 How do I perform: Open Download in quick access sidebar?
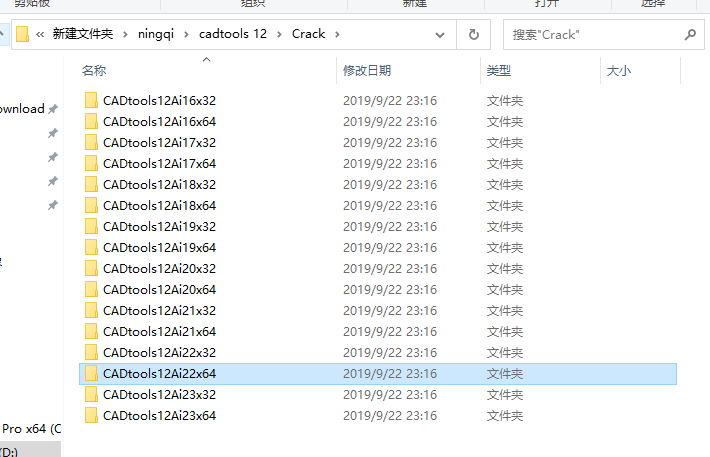(x=22, y=109)
